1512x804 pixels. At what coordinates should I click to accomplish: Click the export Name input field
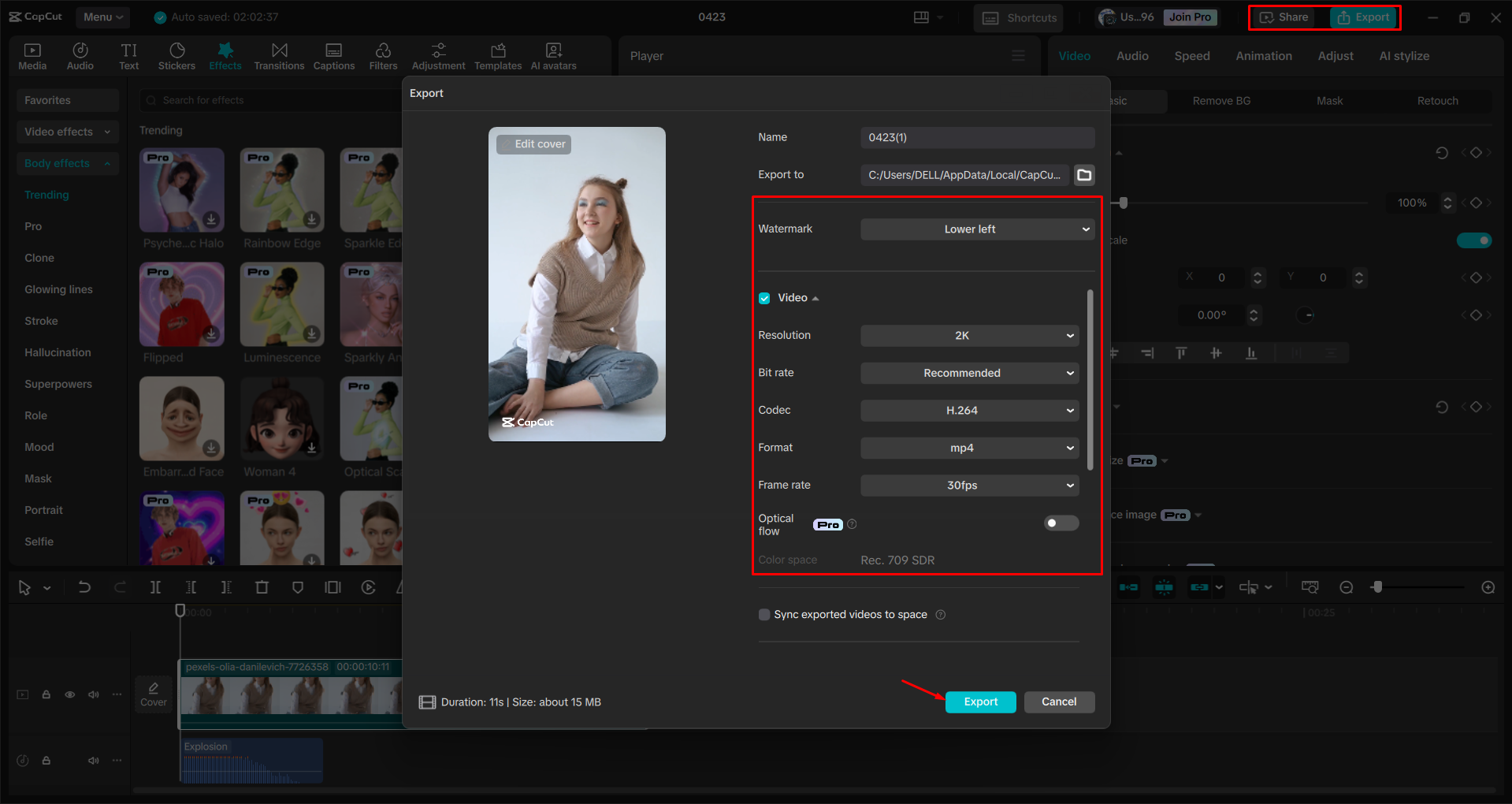(x=977, y=137)
